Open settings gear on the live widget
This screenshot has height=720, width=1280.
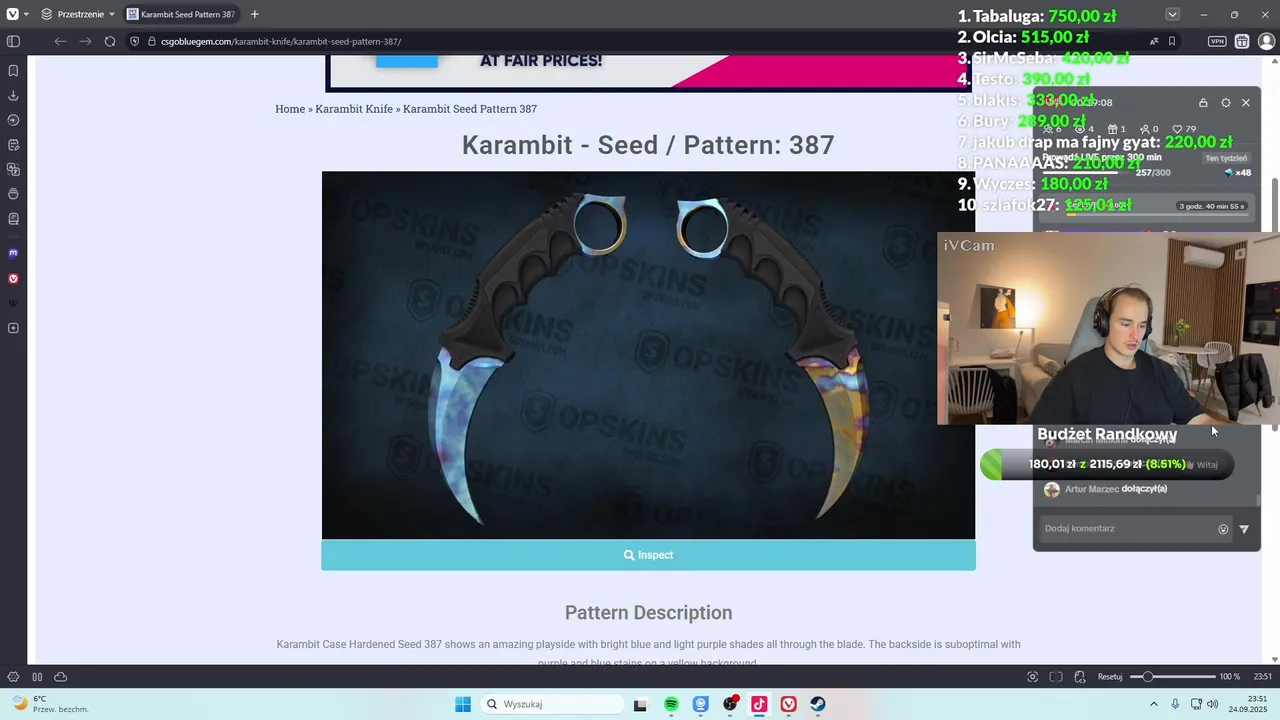tap(1226, 102)
